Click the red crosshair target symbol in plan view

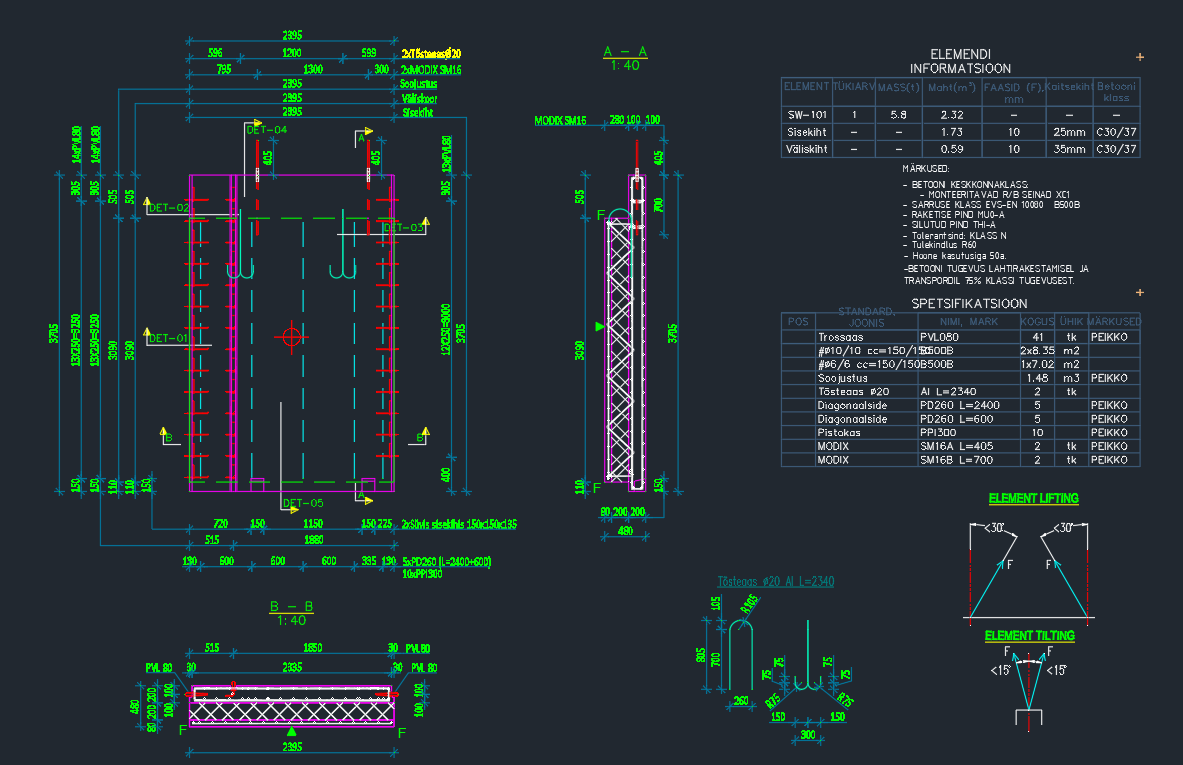click(x=291, y=337)
